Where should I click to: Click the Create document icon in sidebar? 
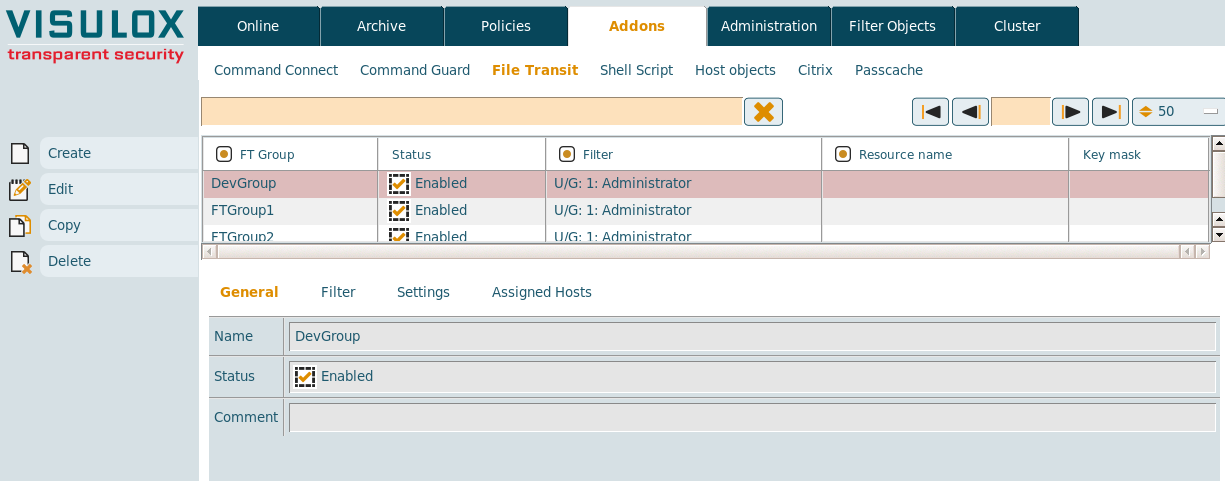pyautogui.click(x=19, y=153)
